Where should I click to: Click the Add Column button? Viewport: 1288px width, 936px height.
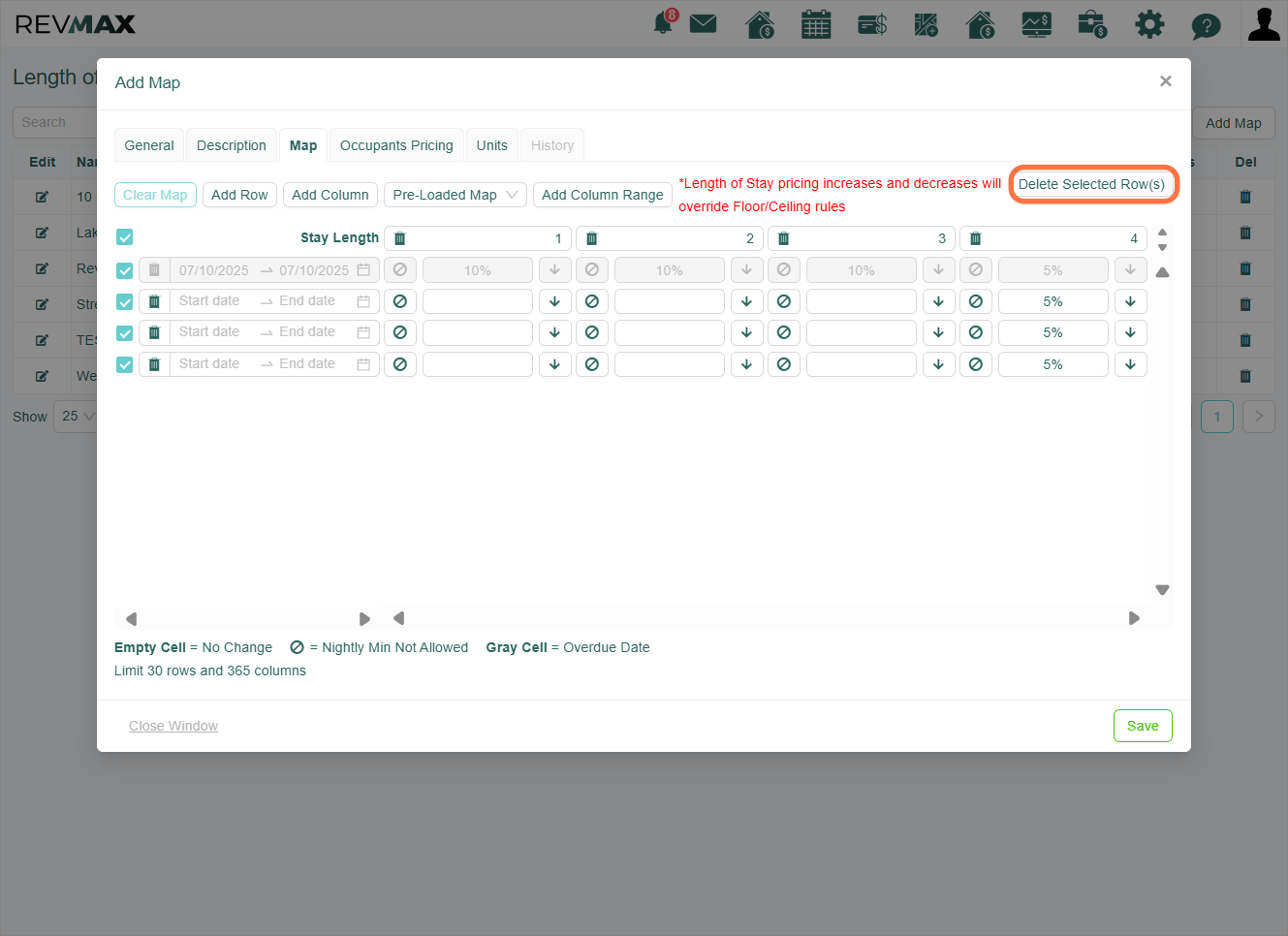click(330, 195)
